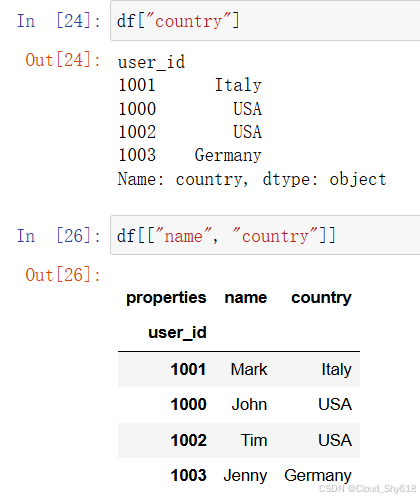The image size is (420, 500).
Task: Click the series output row 1003 Germany
Action: pos(190,155)
